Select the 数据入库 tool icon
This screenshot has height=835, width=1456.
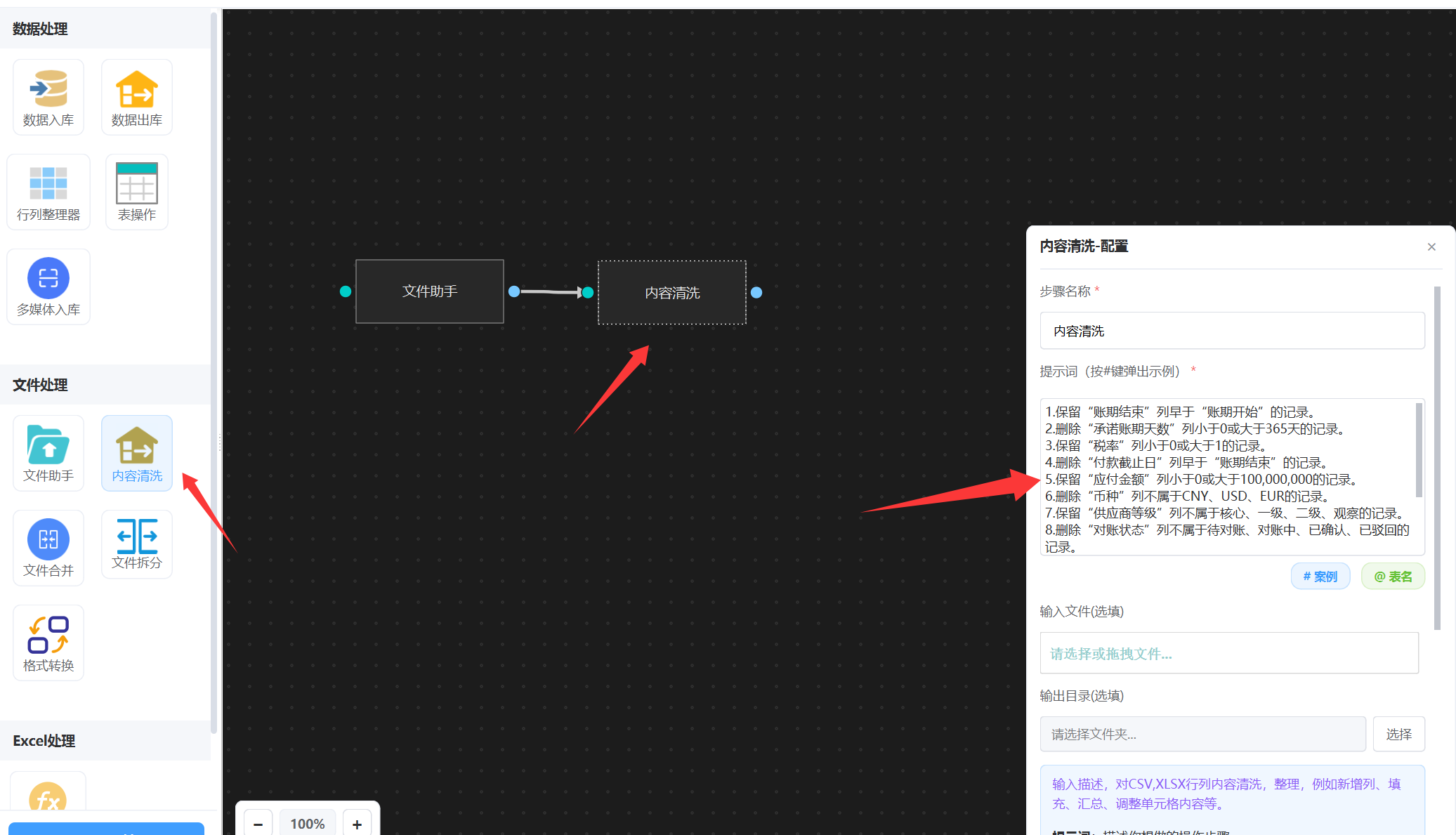[48, 97]
